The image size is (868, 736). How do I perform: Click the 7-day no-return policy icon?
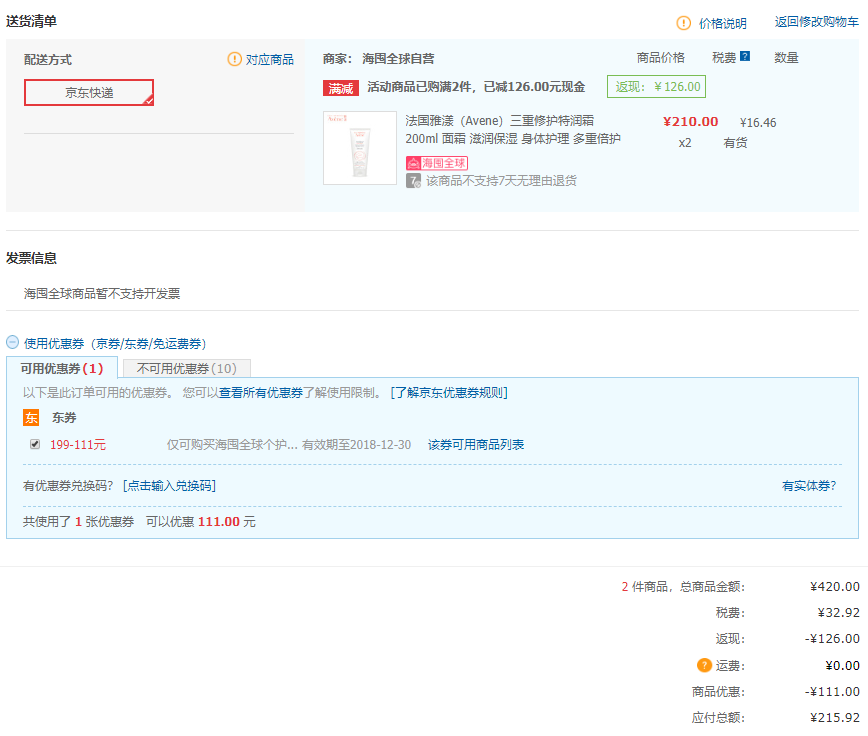[x=413, y=181]
